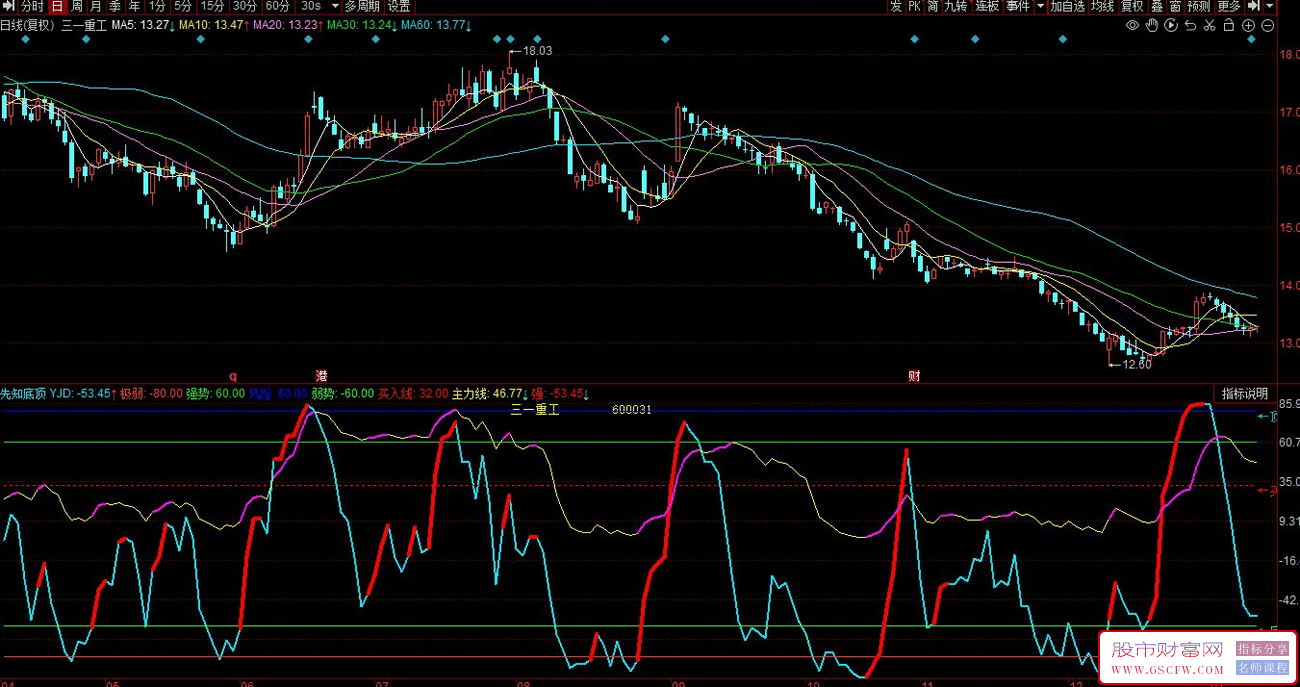Toggle the padlock lock icon
The width and height of the screenshot is (1300, 687).
1228,25
